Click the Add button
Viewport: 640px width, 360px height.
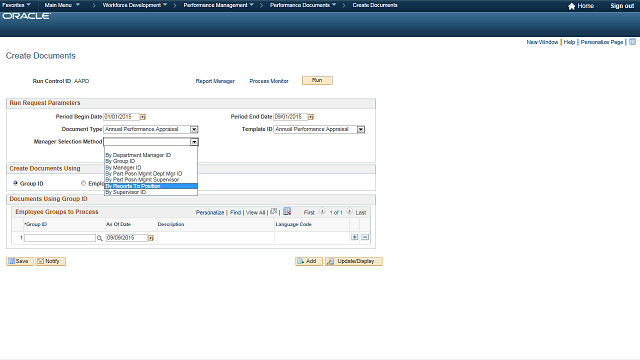[x=309, y=261]
